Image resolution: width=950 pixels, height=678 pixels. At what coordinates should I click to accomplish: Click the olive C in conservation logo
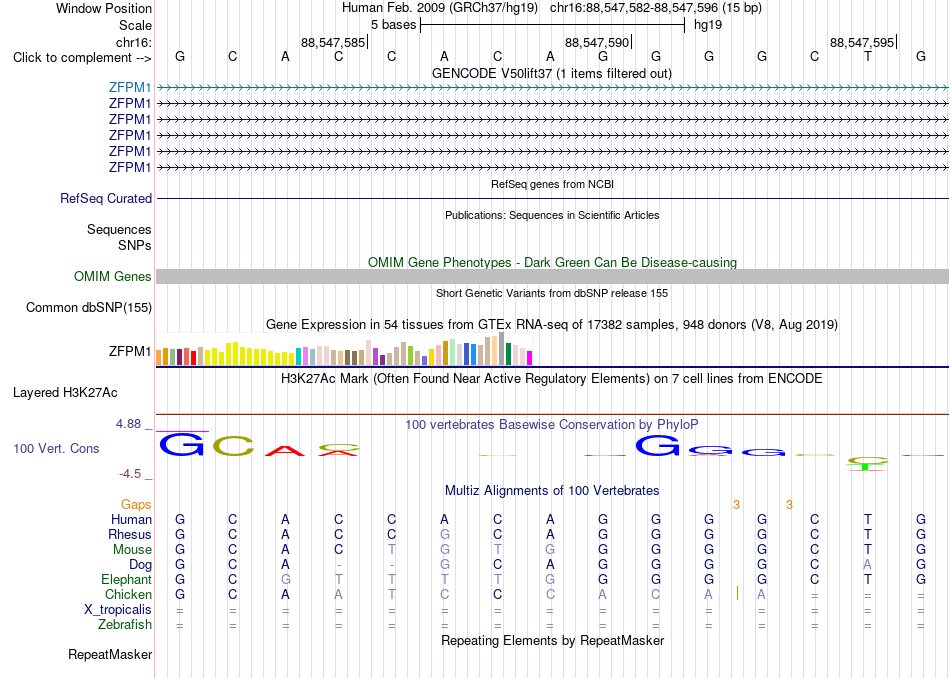pos(233,447)
